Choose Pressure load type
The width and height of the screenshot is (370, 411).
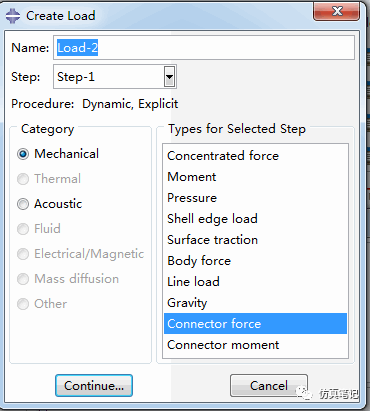coord(255,198)
